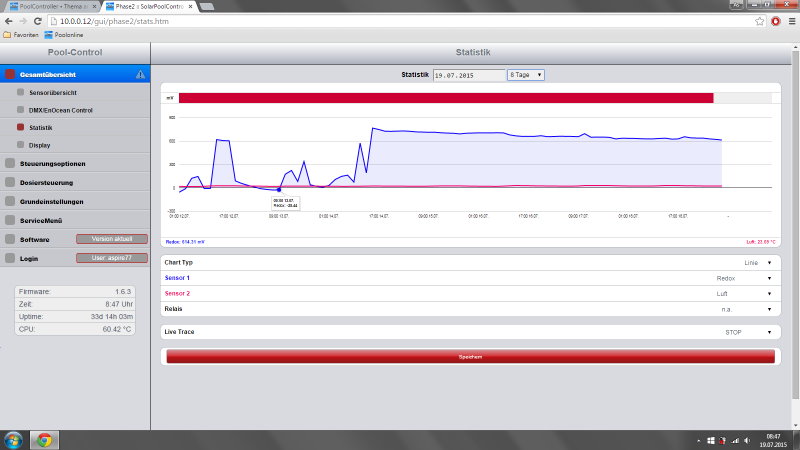The image size is (800, 450).
Task: Click the User aspire77 button
Action: [x=112, y=258]
